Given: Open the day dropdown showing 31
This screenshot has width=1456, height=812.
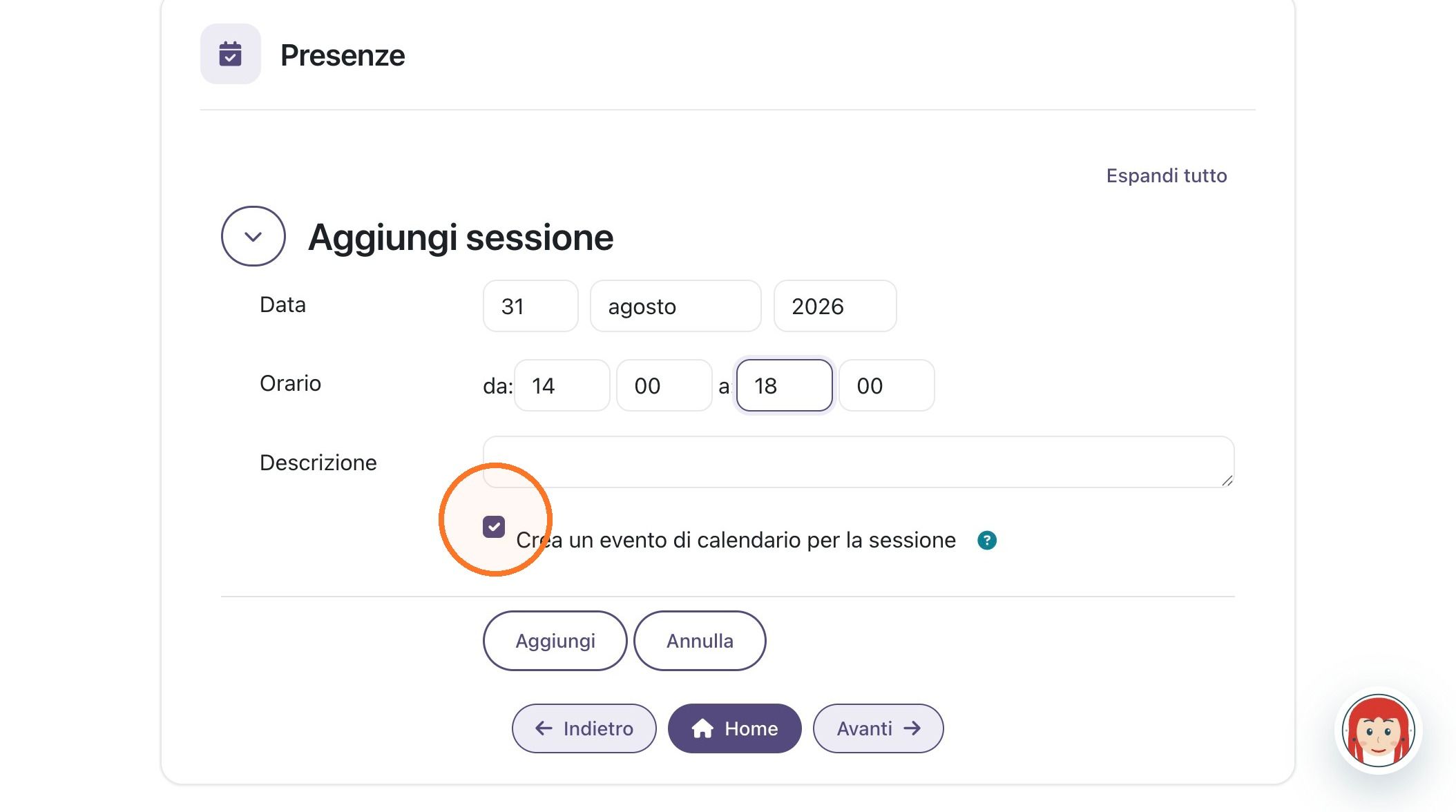Looking at the screenshot, I should (530, 306).
